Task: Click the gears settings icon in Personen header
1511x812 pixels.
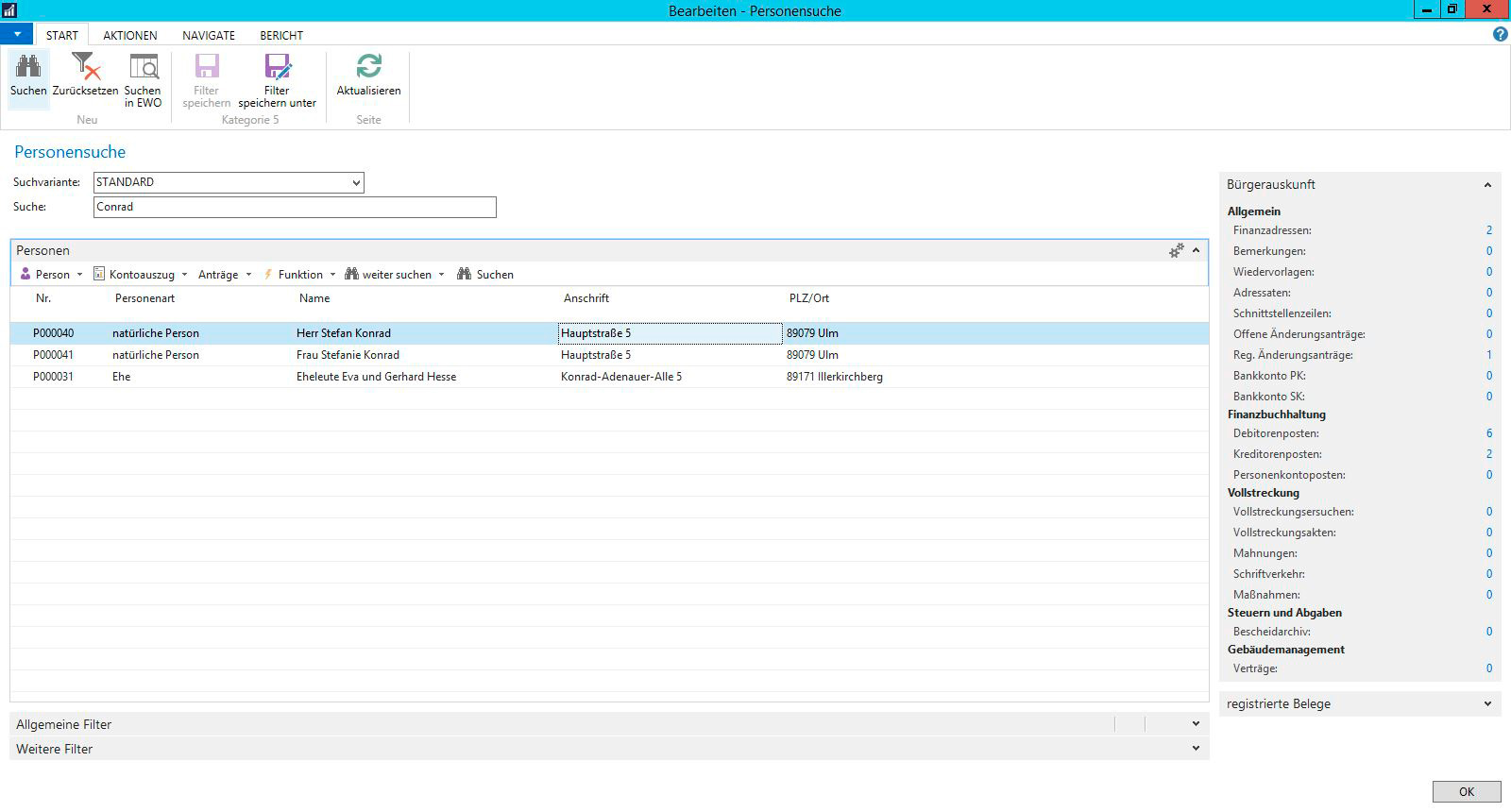Action: tap(1176, 250)
